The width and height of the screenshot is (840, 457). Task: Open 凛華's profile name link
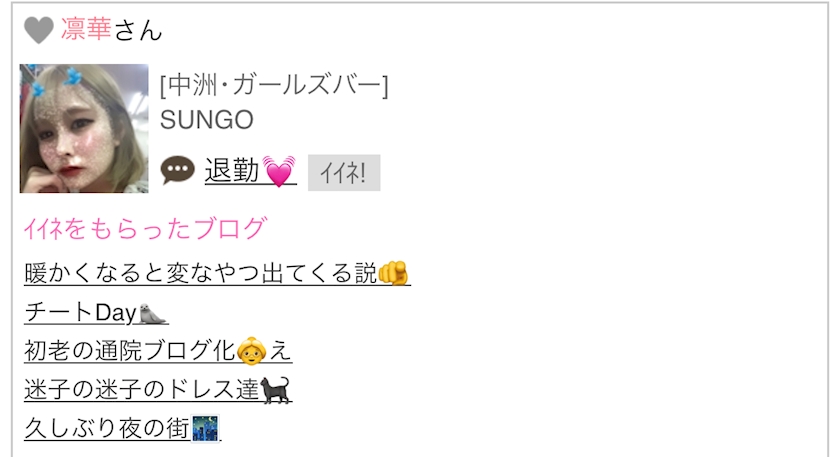[86, 29]
